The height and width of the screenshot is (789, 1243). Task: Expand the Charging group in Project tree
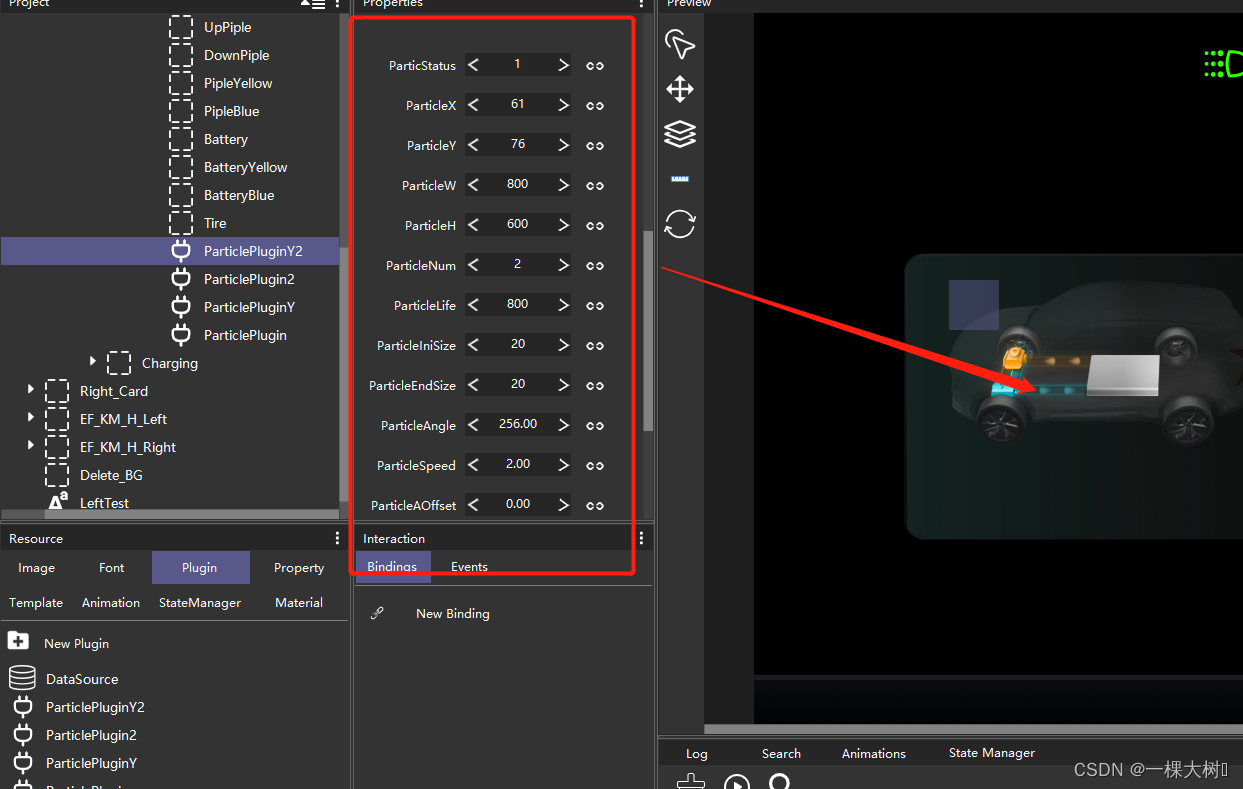(93, 363)
